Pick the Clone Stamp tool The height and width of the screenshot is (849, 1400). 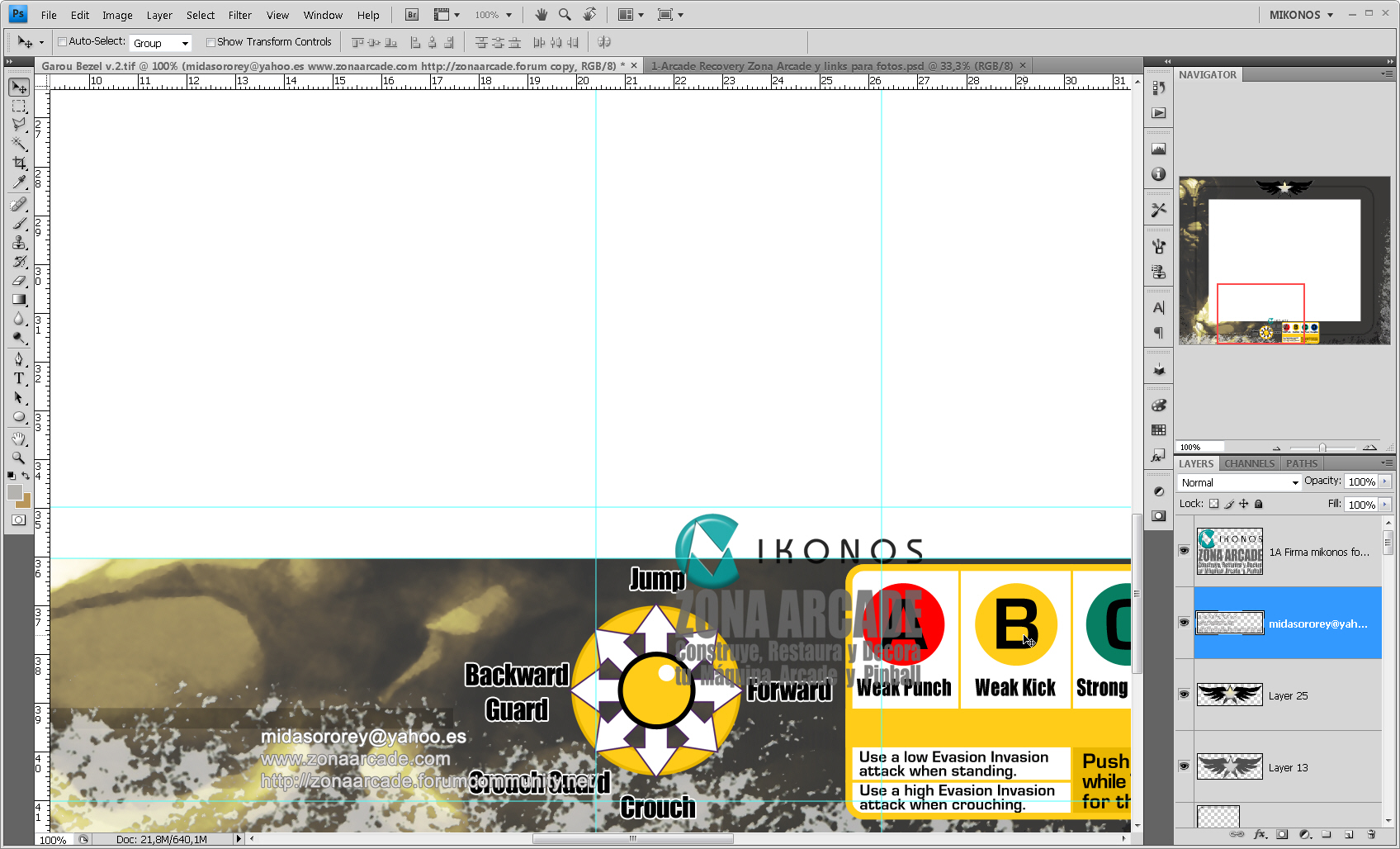(x=19, y=242)
